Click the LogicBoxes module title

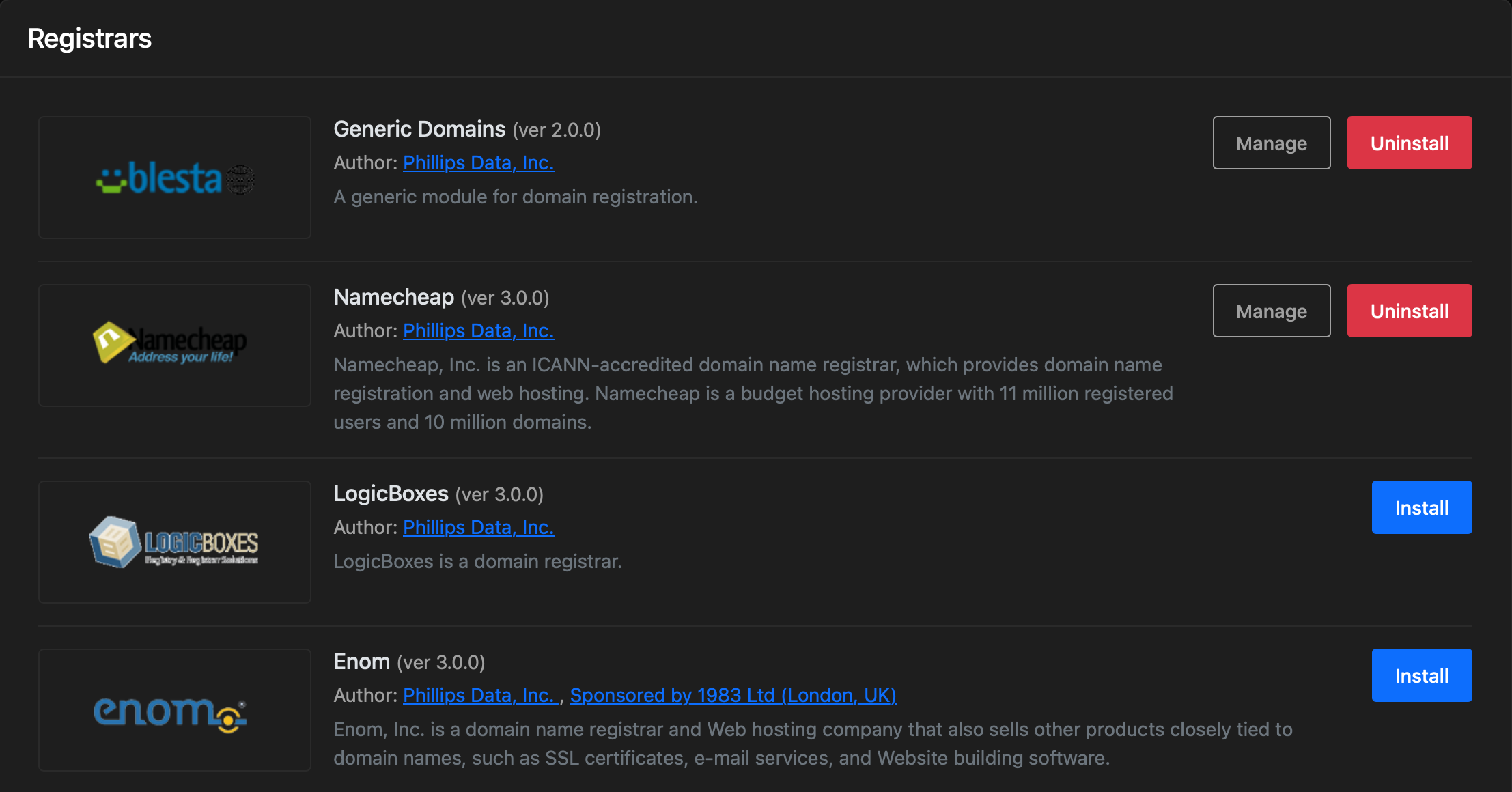click(x=391, y=494)
